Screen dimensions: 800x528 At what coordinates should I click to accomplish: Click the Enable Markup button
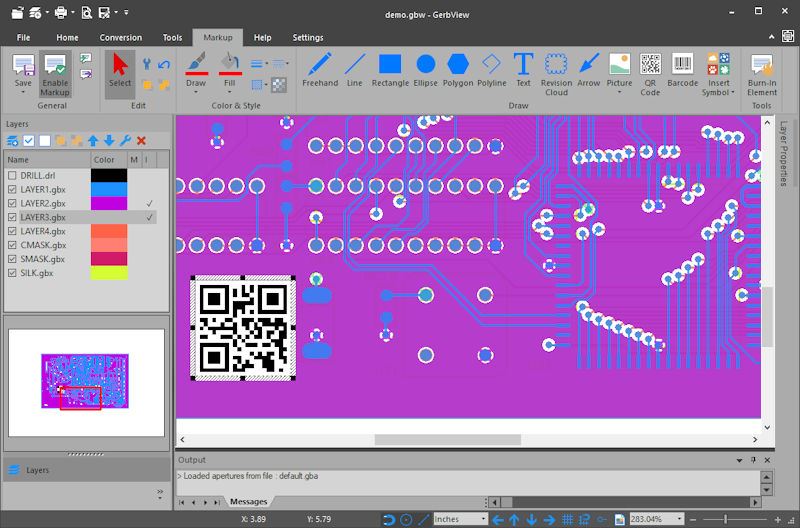coord(55,74)
